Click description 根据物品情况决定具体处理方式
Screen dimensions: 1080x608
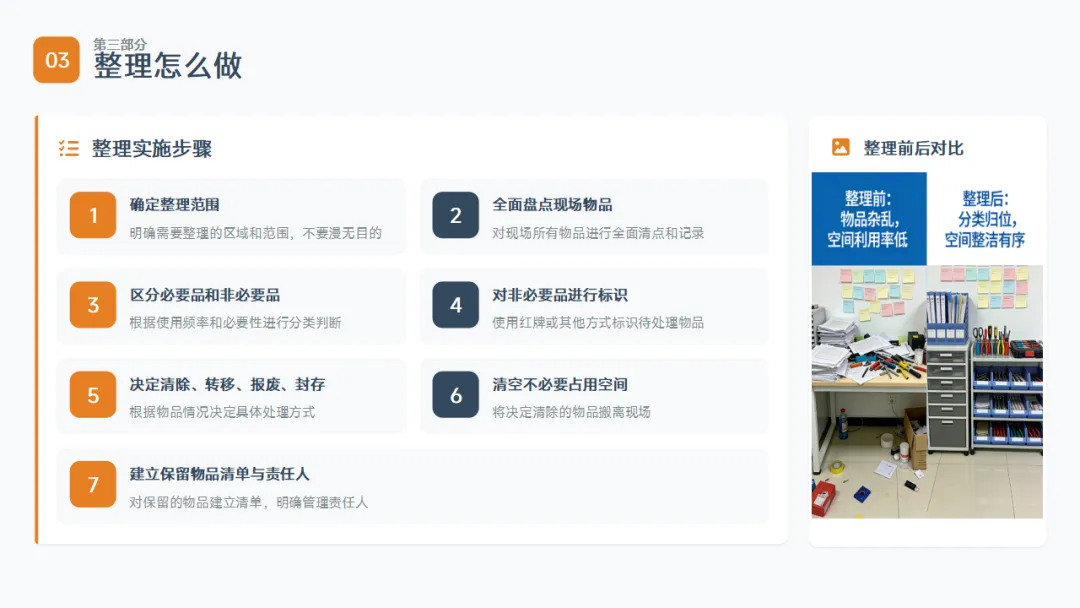222,412
